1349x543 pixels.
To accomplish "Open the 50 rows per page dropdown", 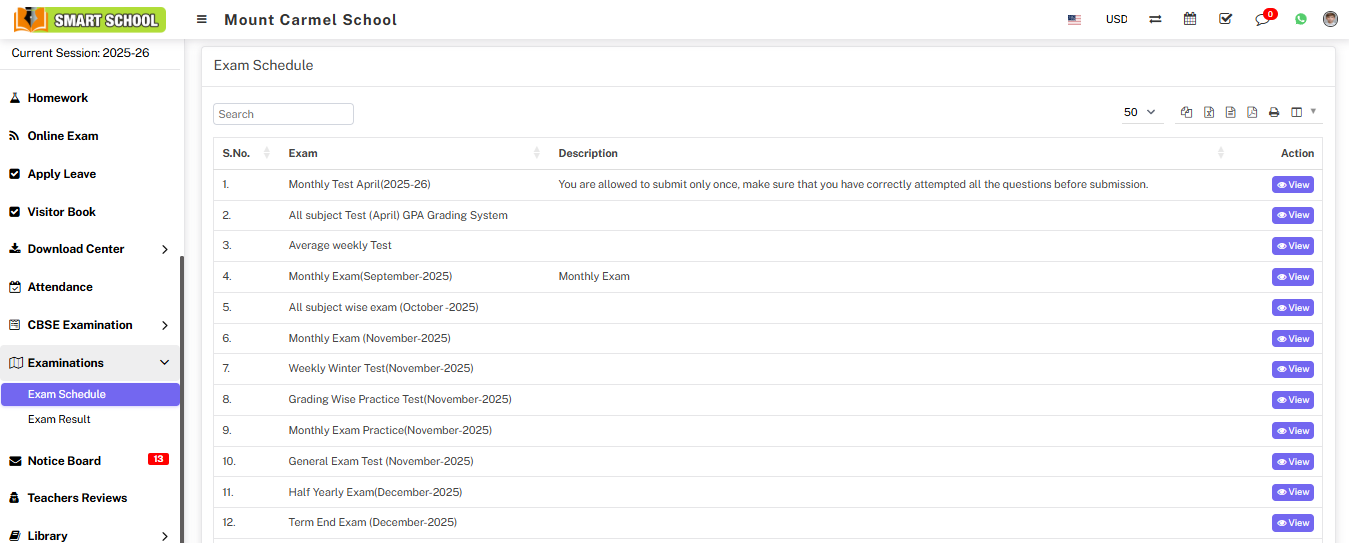I will [1140, 112].
